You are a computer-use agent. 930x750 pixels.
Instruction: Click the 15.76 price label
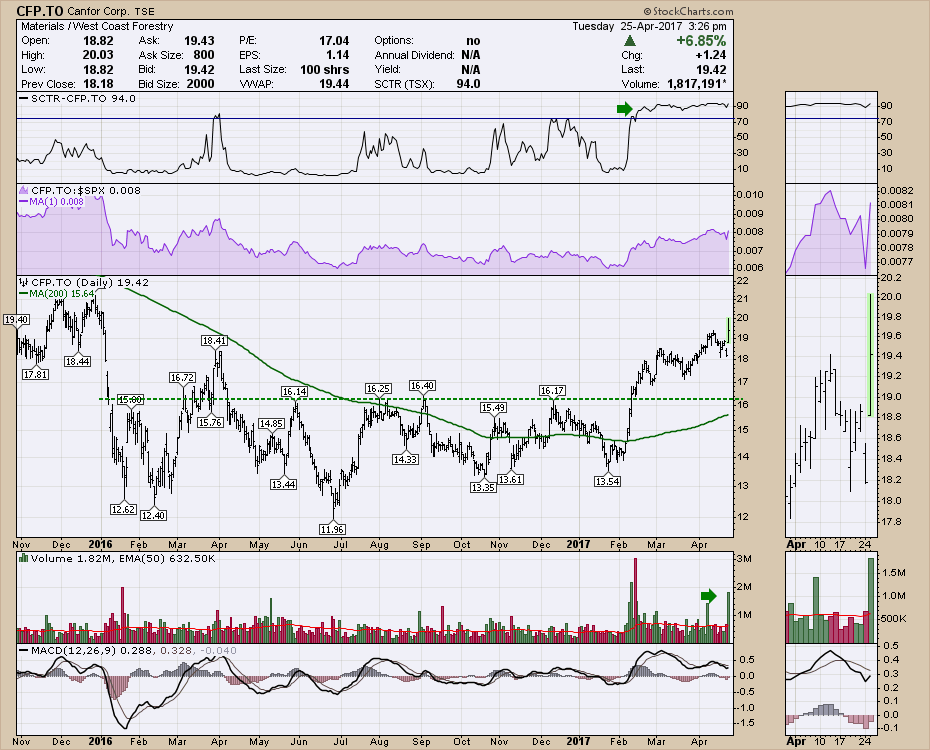pos(210,423)
